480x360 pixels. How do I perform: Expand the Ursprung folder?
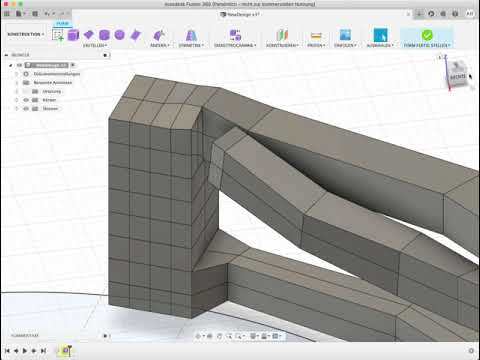click(x=17, y=91)
